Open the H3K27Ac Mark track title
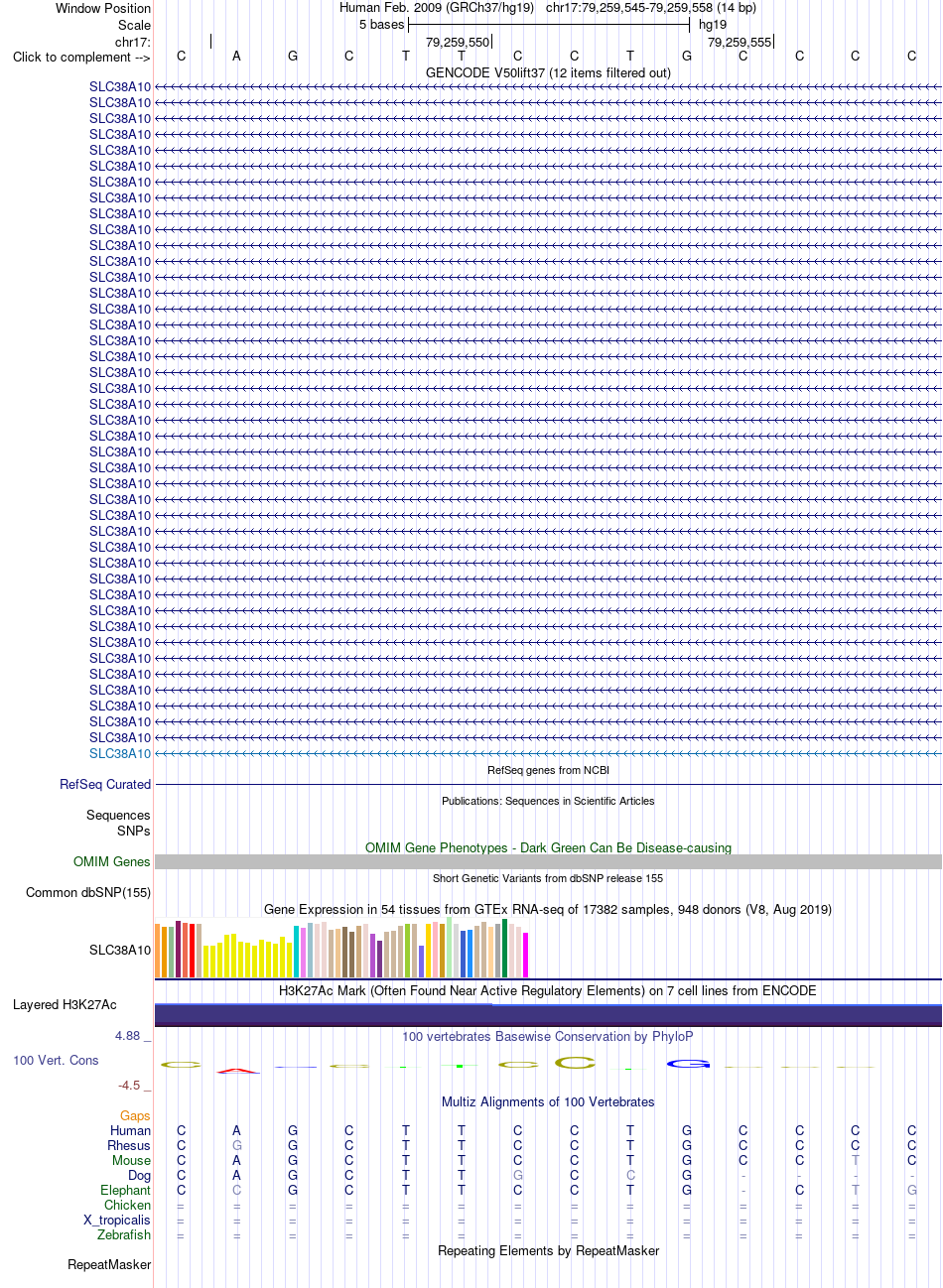943x1288 pixels. 548,990
